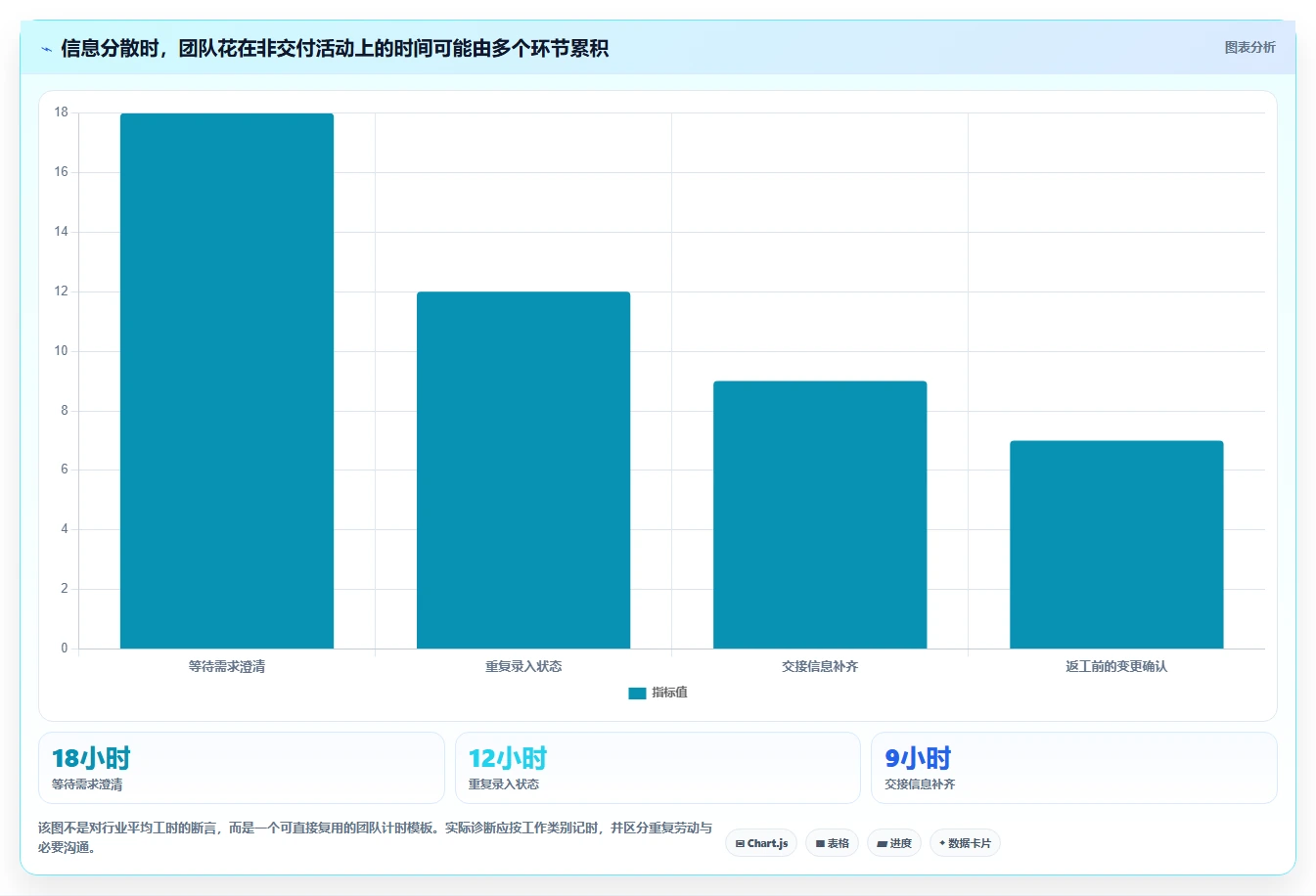The width and height of the screenshot is (1316, 896).
Task: Click the 等待需求澄清 caption under 18小时
Action: click(87, 784)
